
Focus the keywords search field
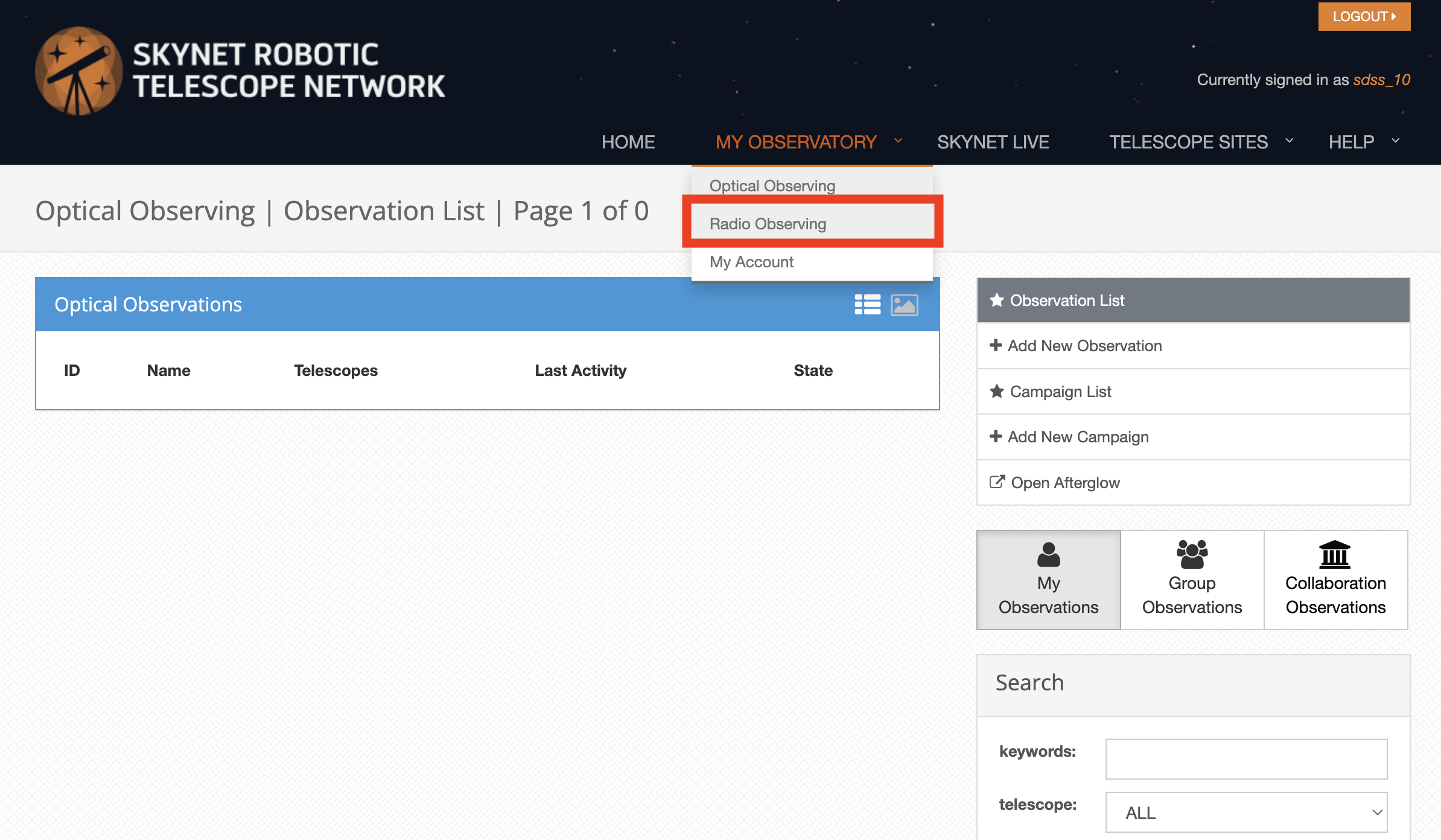tap(1246, 759)
